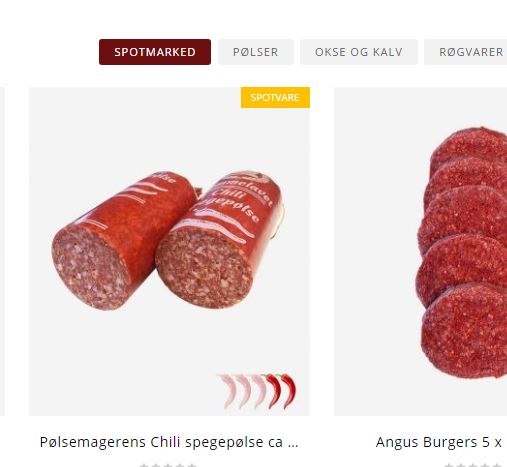Screen dimensions: 507x467
Task: Click the cut face of the left sausage
Action: (x=90, y=268)
